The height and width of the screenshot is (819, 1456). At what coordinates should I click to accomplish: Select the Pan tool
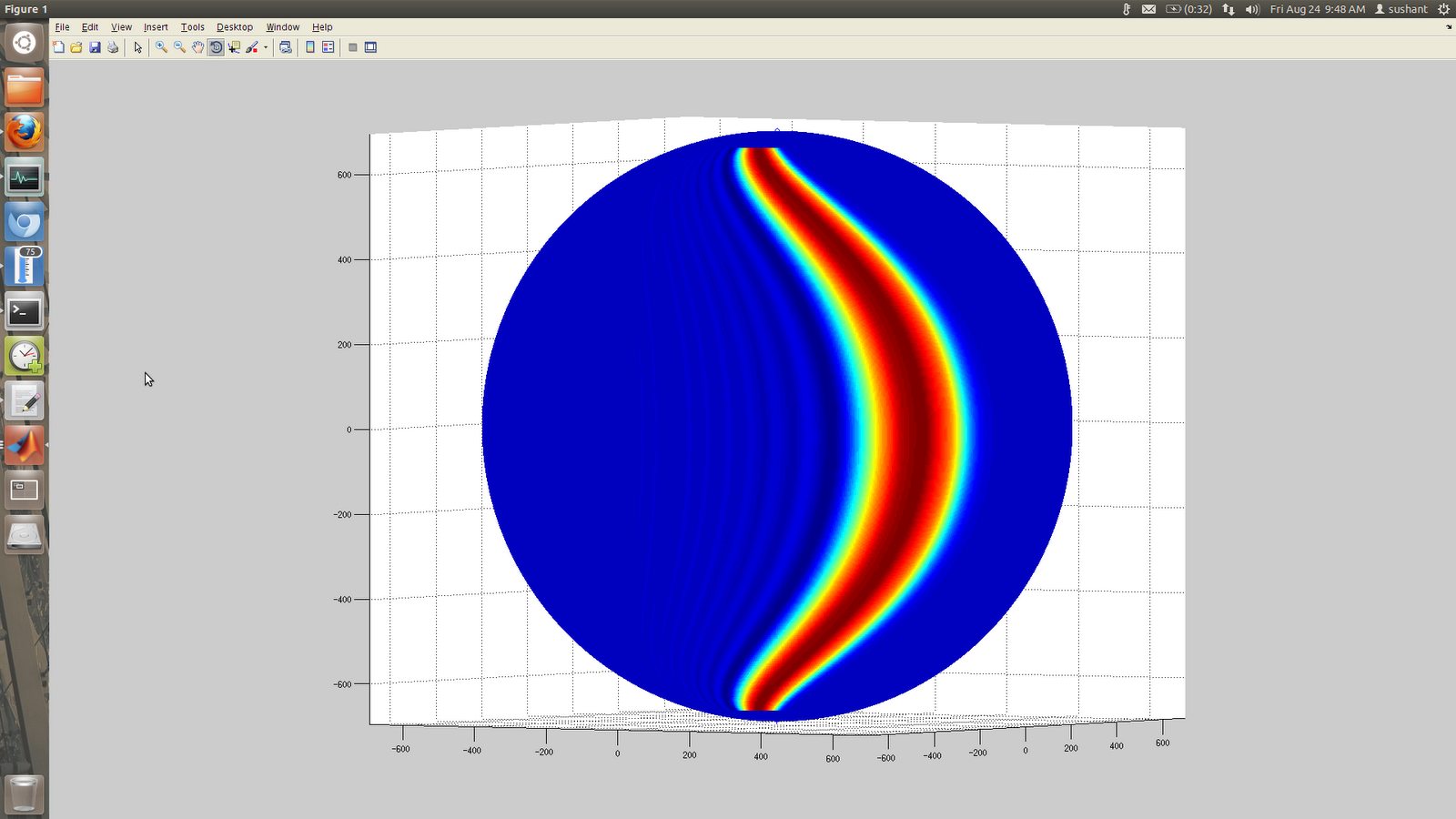197,47
